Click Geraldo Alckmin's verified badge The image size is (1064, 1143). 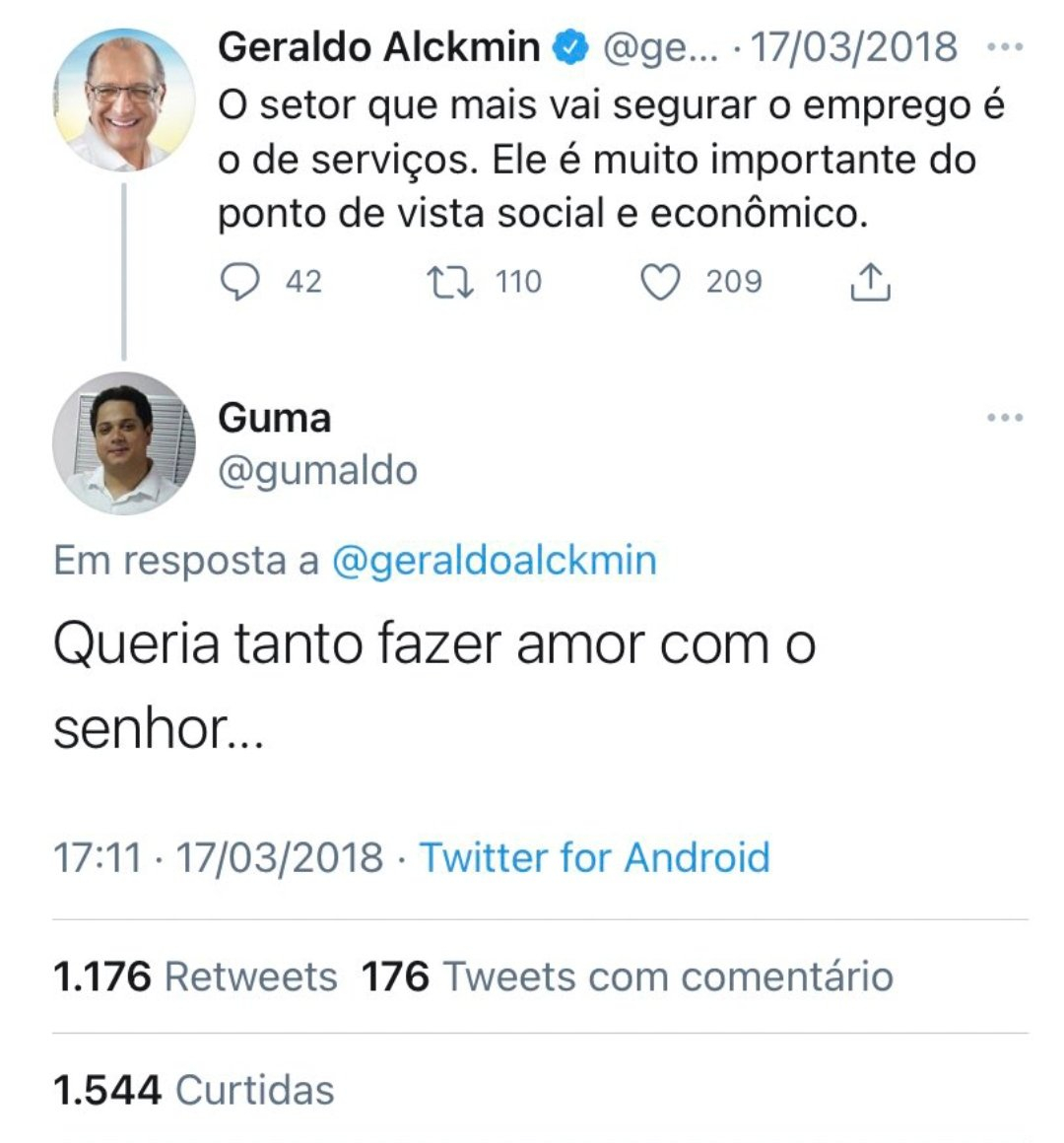coord(570,47)
